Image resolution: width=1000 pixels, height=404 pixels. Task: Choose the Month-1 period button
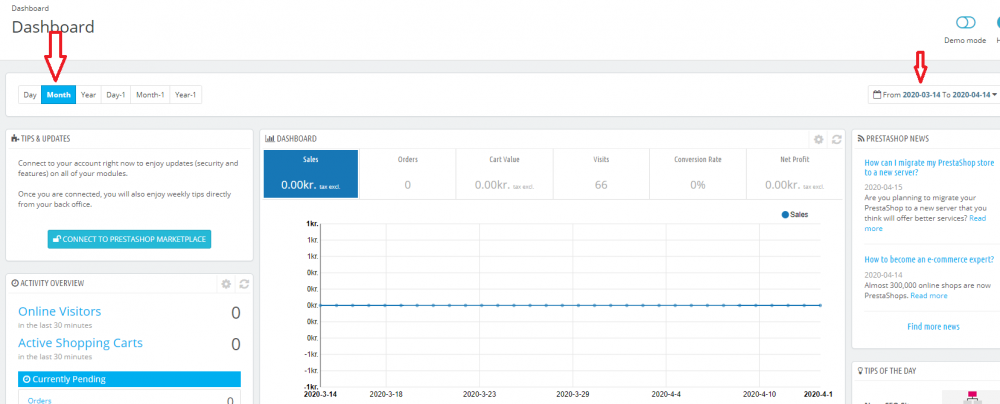[x=149, y=95]
